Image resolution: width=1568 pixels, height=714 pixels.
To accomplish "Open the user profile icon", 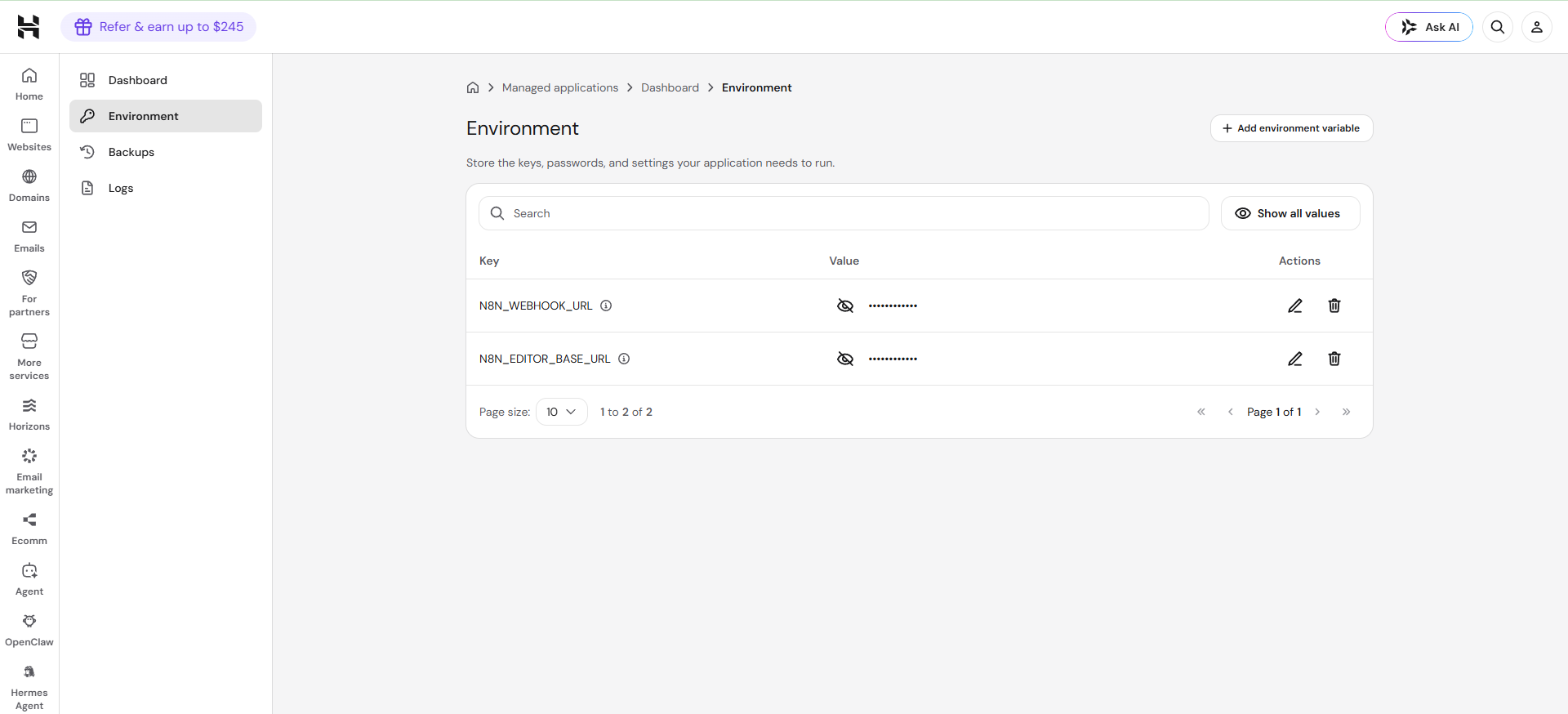I will tap(1537, 27).
